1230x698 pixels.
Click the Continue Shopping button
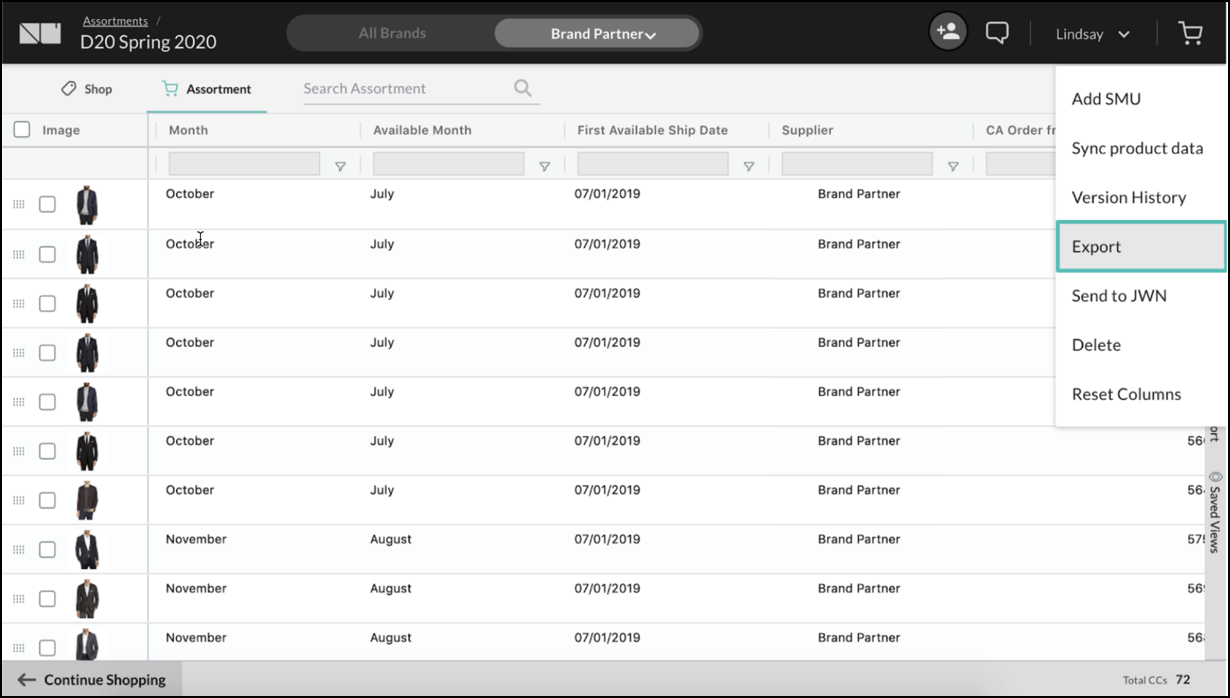[x=92, y=680]
